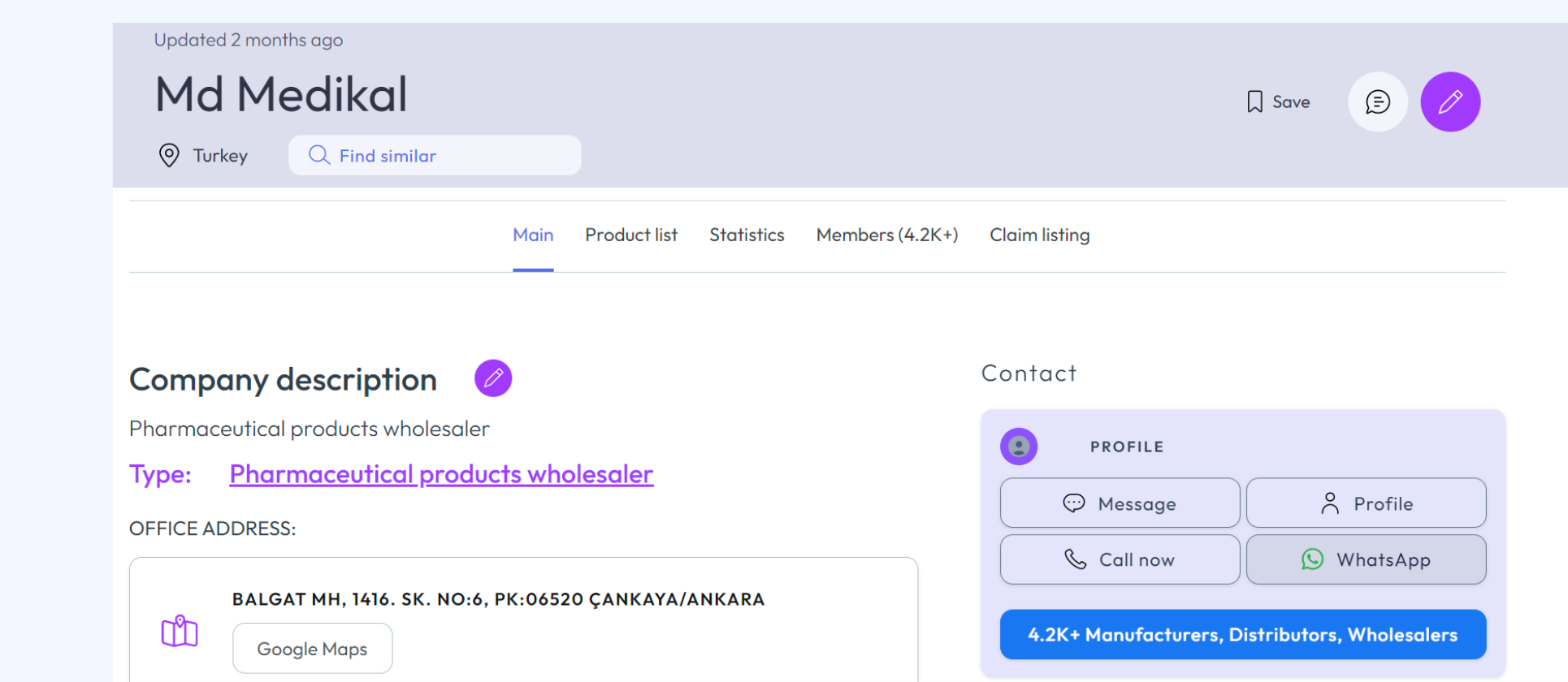The image size is (1568, 682).
Task: Click the Turkey country label
Action: [x=220, y=156]
